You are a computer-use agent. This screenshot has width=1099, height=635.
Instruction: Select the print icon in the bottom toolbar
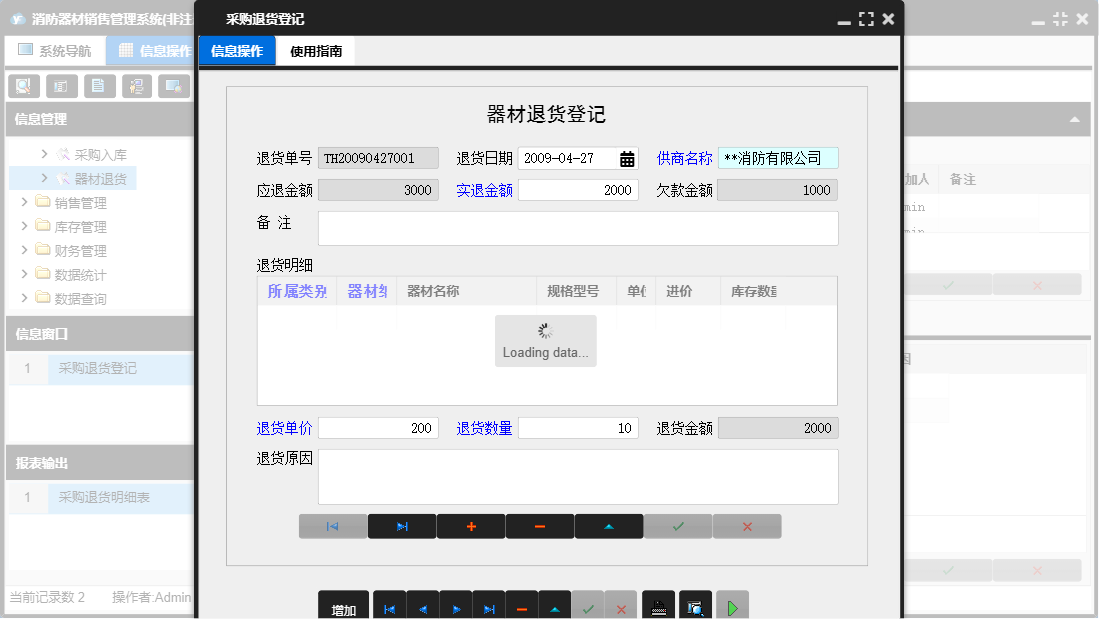658,605
